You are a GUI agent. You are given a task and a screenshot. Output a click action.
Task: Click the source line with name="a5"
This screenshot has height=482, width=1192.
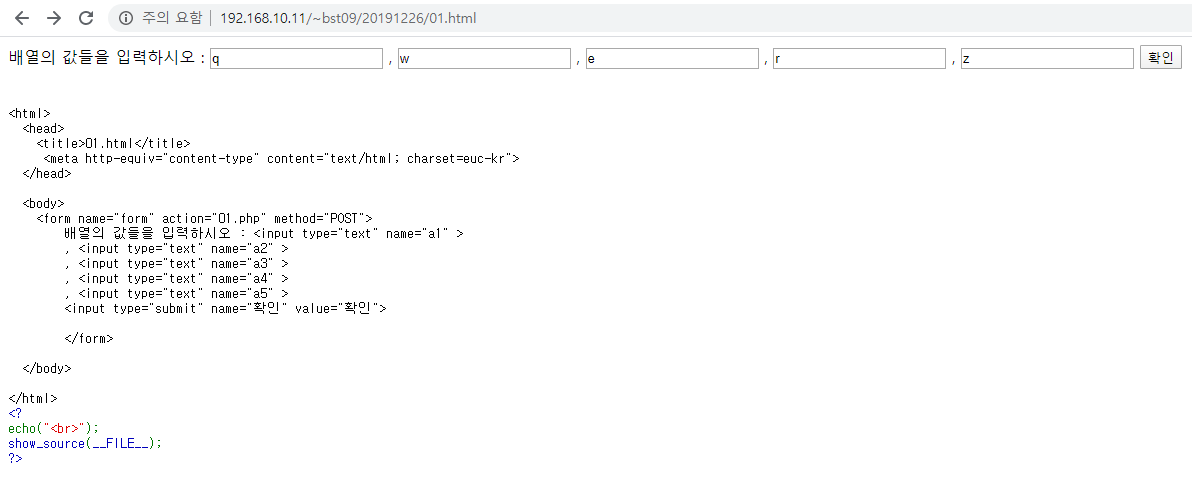(176, 293)
